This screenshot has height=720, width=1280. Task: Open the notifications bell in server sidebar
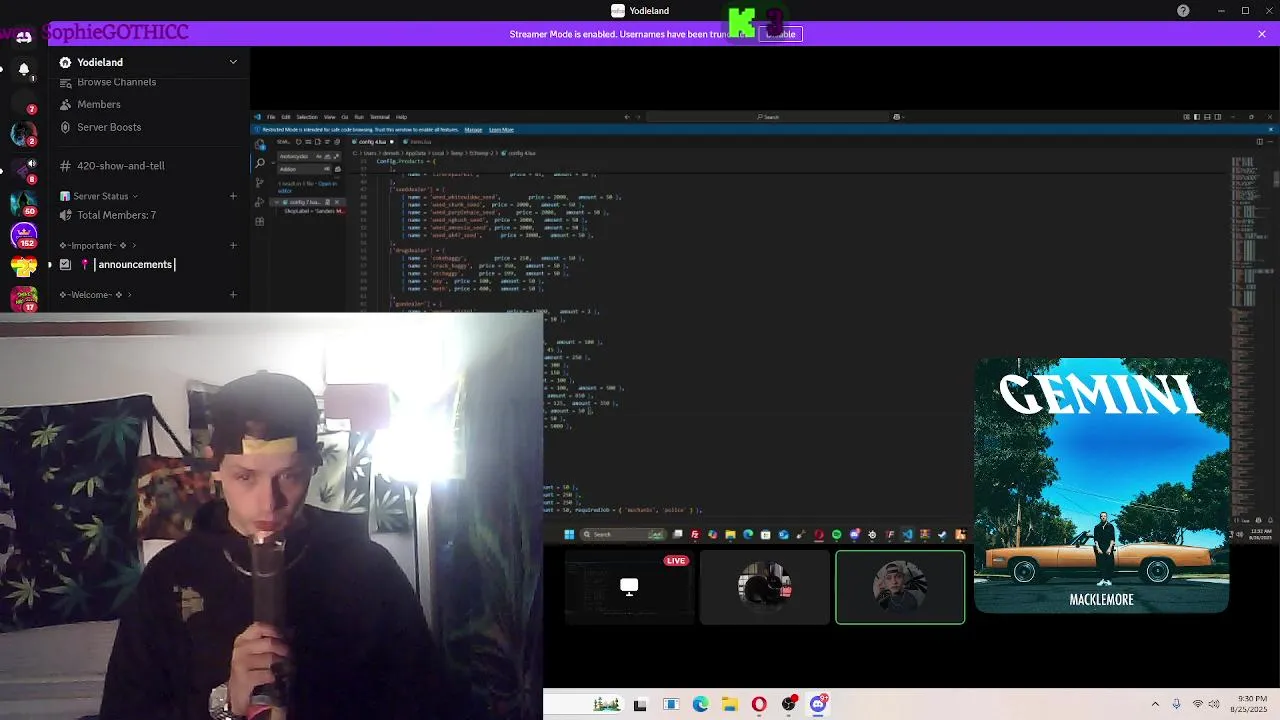coord(24,69)
